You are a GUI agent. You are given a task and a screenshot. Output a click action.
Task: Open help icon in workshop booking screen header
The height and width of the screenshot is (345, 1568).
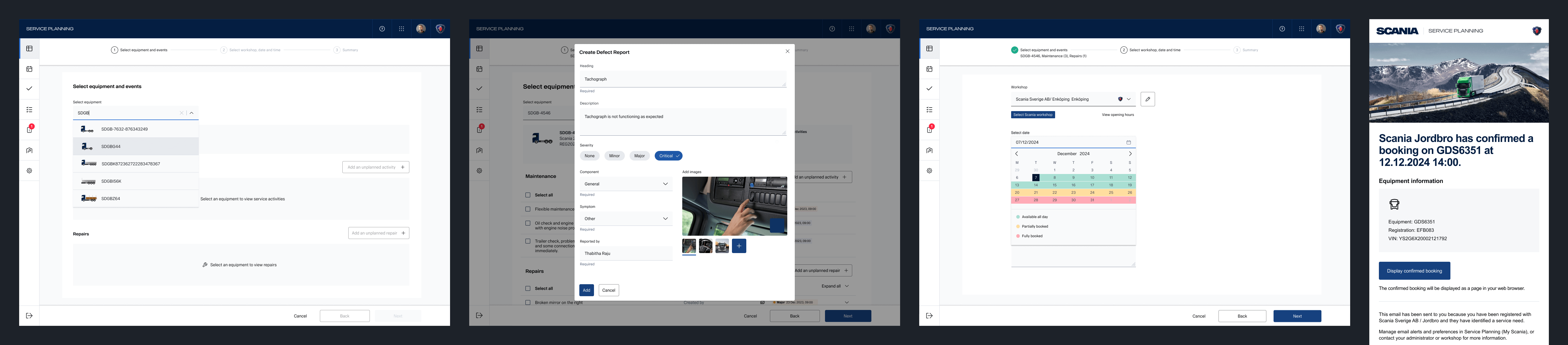[1282, 29]
